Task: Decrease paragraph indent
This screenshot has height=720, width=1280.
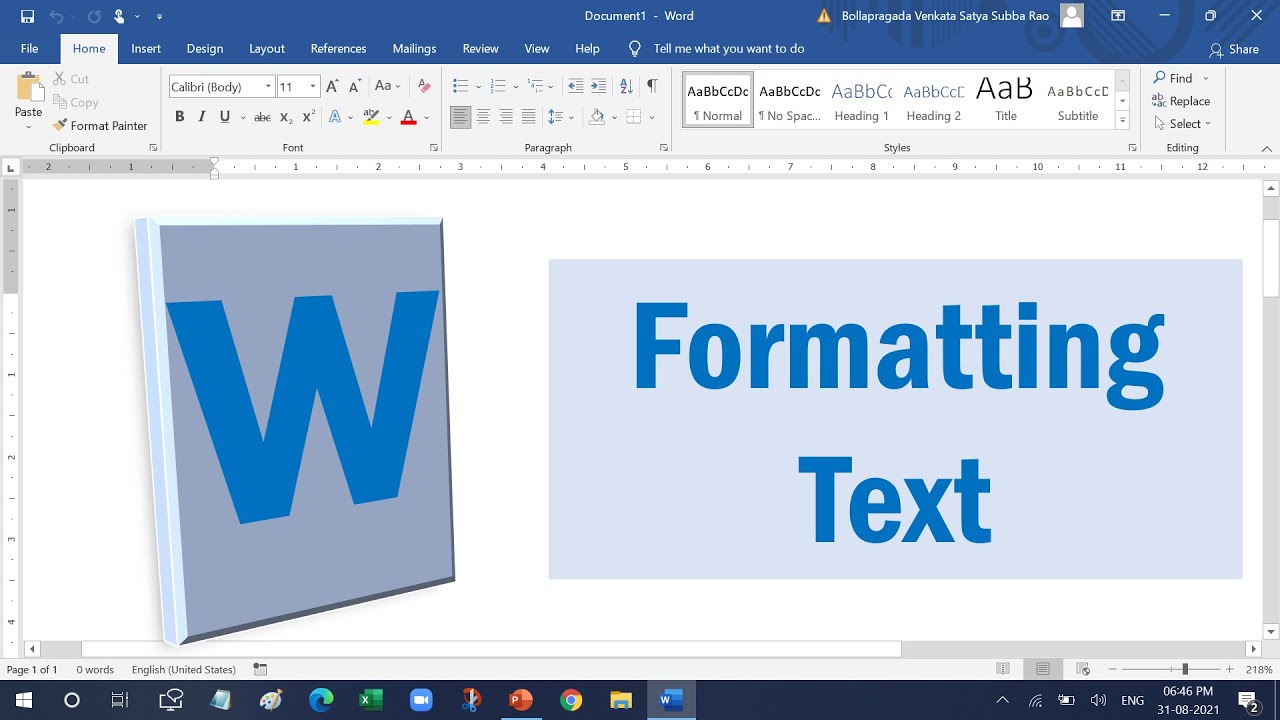Action: [x=575, y=87]
